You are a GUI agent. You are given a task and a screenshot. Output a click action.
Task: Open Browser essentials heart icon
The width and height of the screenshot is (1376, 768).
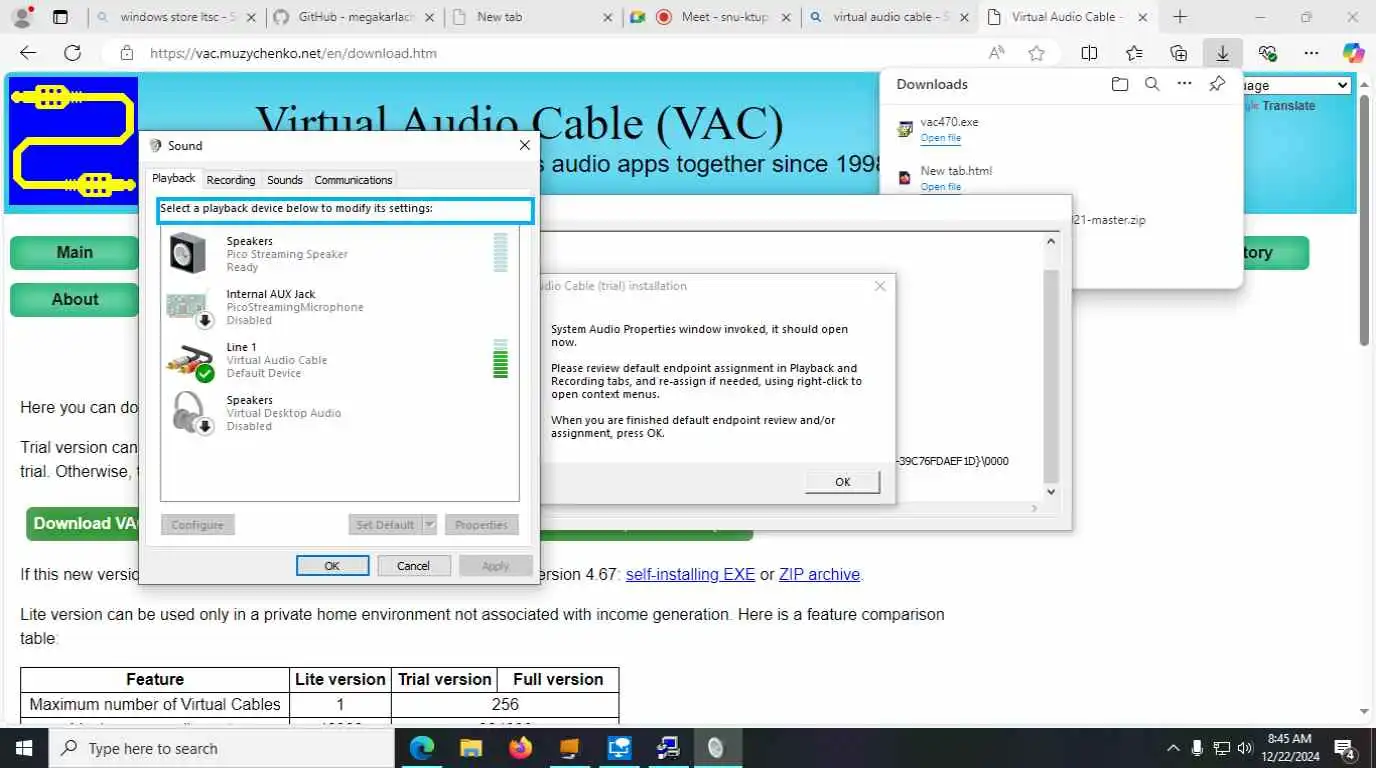coord(1268,53)
